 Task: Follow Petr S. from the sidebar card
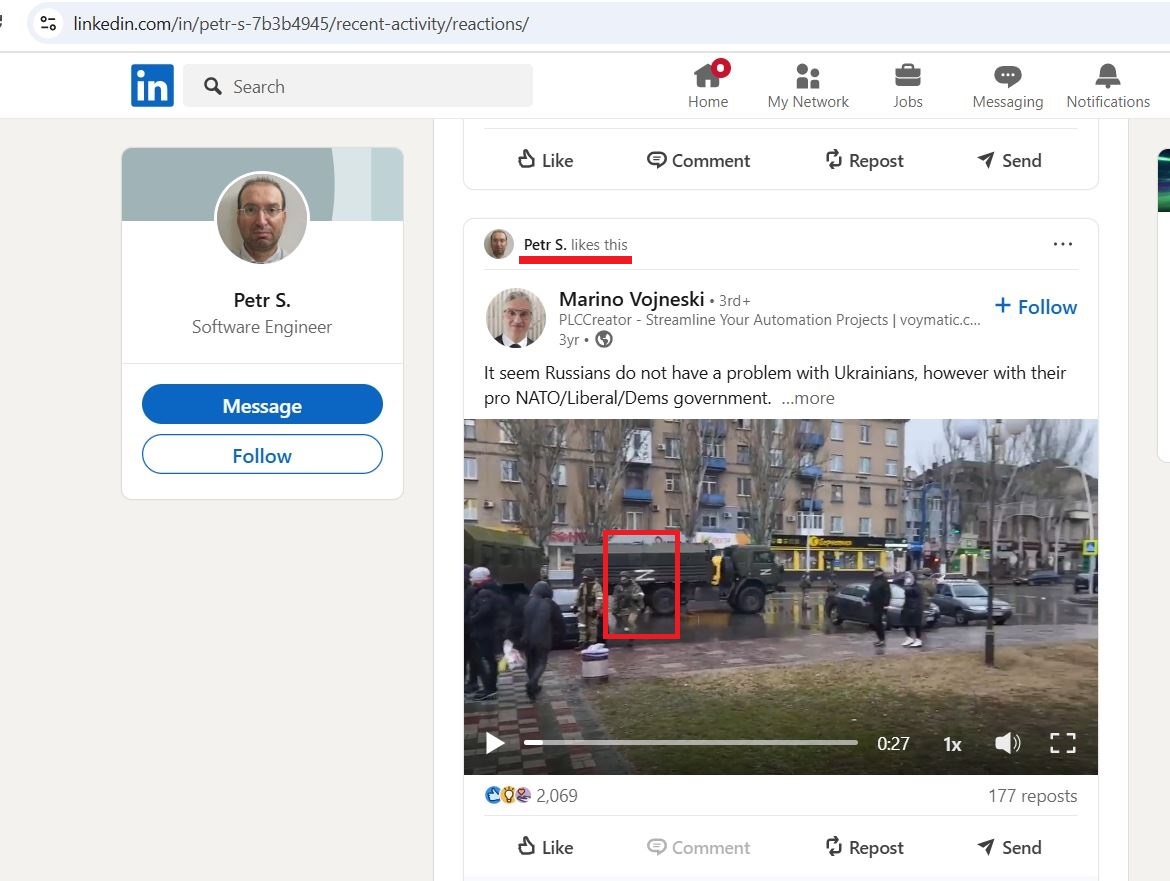262,454
